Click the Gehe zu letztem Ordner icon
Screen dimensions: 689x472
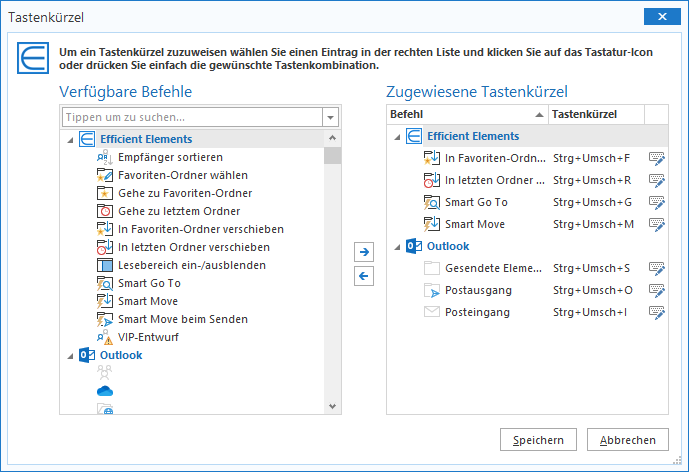click(105, 211)
